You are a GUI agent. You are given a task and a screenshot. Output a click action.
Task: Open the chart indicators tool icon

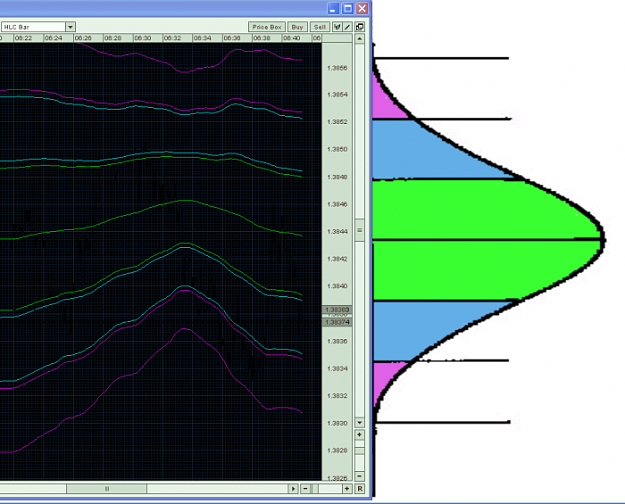pyautogui.click(x=337, y=27)
